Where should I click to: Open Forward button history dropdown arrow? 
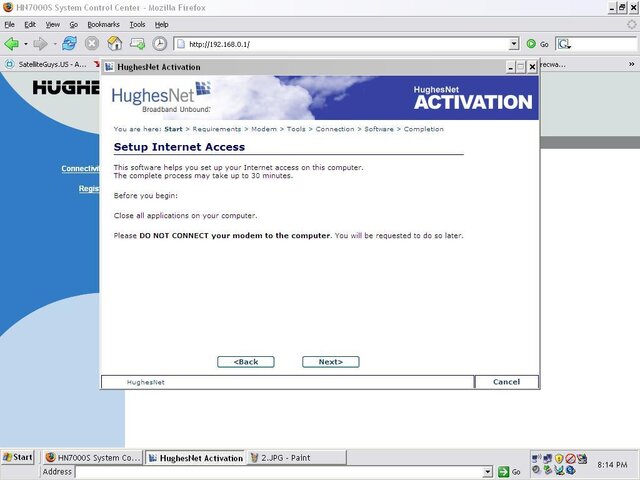click(x=55, y=44)
